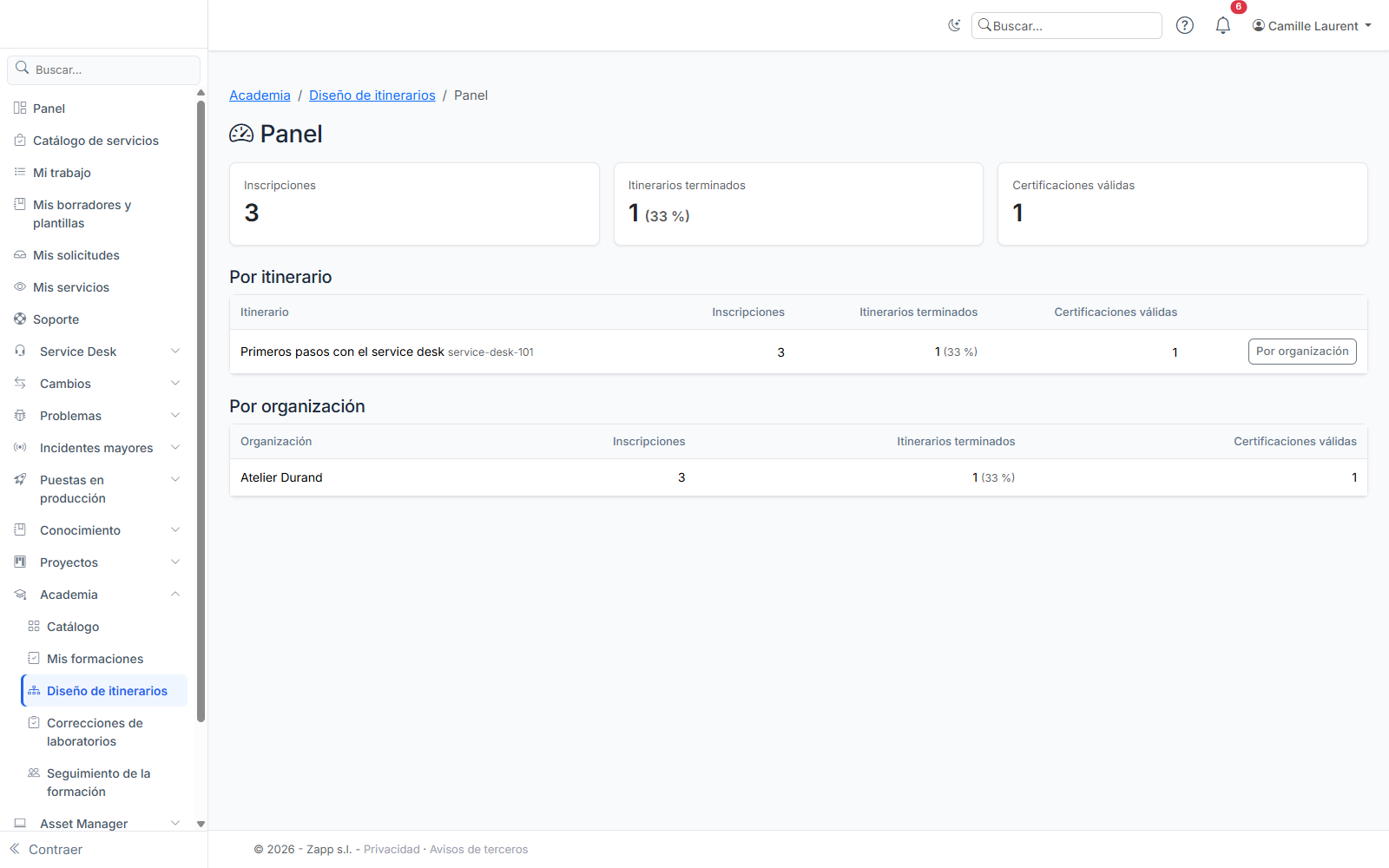Screen dimensions: 1389x868
Task: Expand the Conocimiento chevron
Action: pos(175,529)
